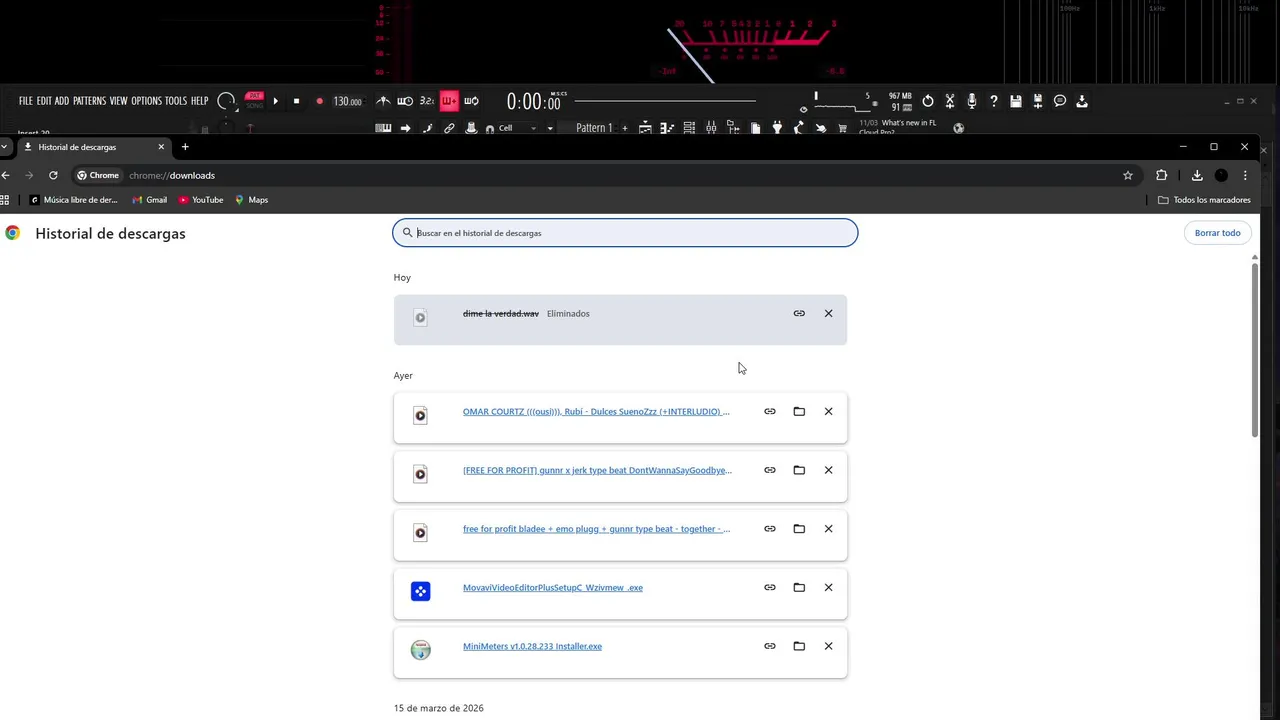1280x720 pixels.
Task: Show OMAR COURTZ file in folder
Action: [x=799, y=412]
